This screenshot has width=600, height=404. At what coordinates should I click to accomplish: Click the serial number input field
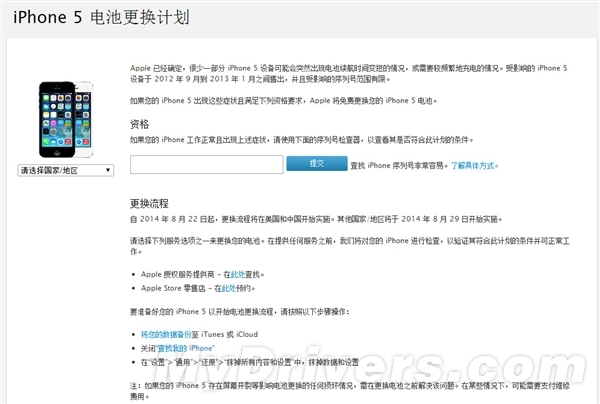coord(207,165)
